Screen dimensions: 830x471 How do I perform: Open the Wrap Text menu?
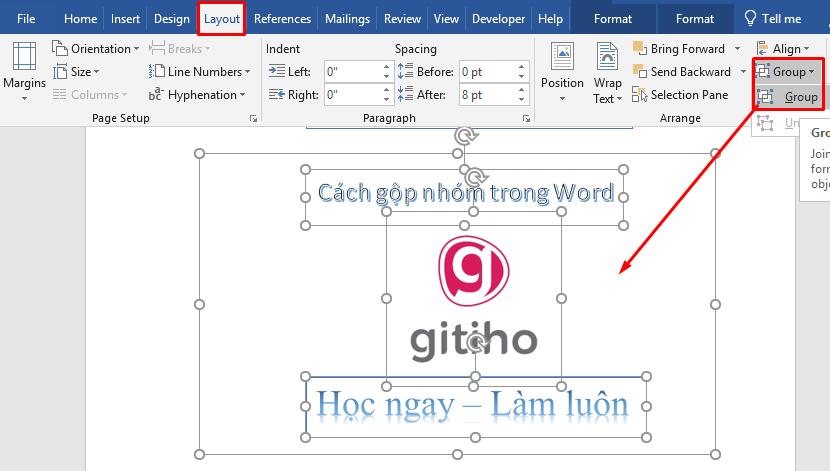tap(608, 73)
